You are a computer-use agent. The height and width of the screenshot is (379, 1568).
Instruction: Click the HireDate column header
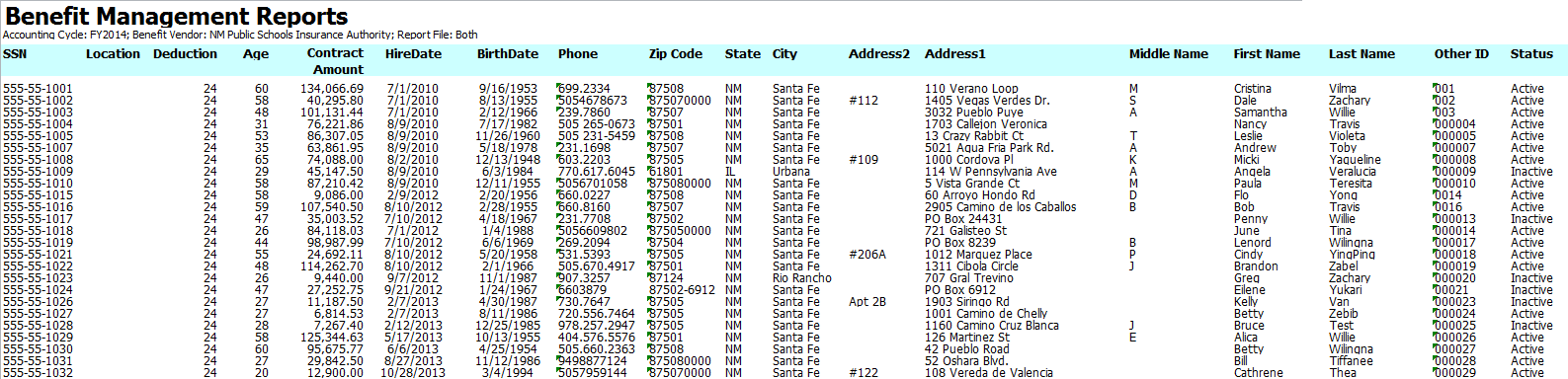point(413,54)
